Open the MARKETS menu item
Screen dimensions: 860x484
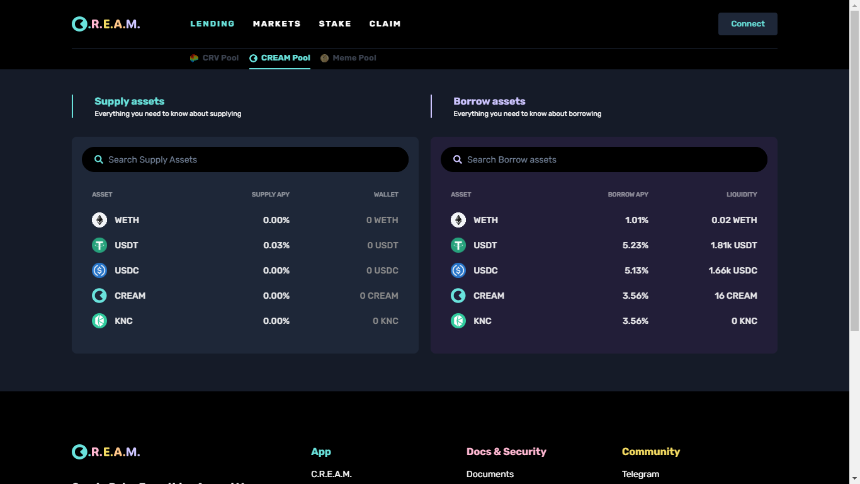point(277,24)
